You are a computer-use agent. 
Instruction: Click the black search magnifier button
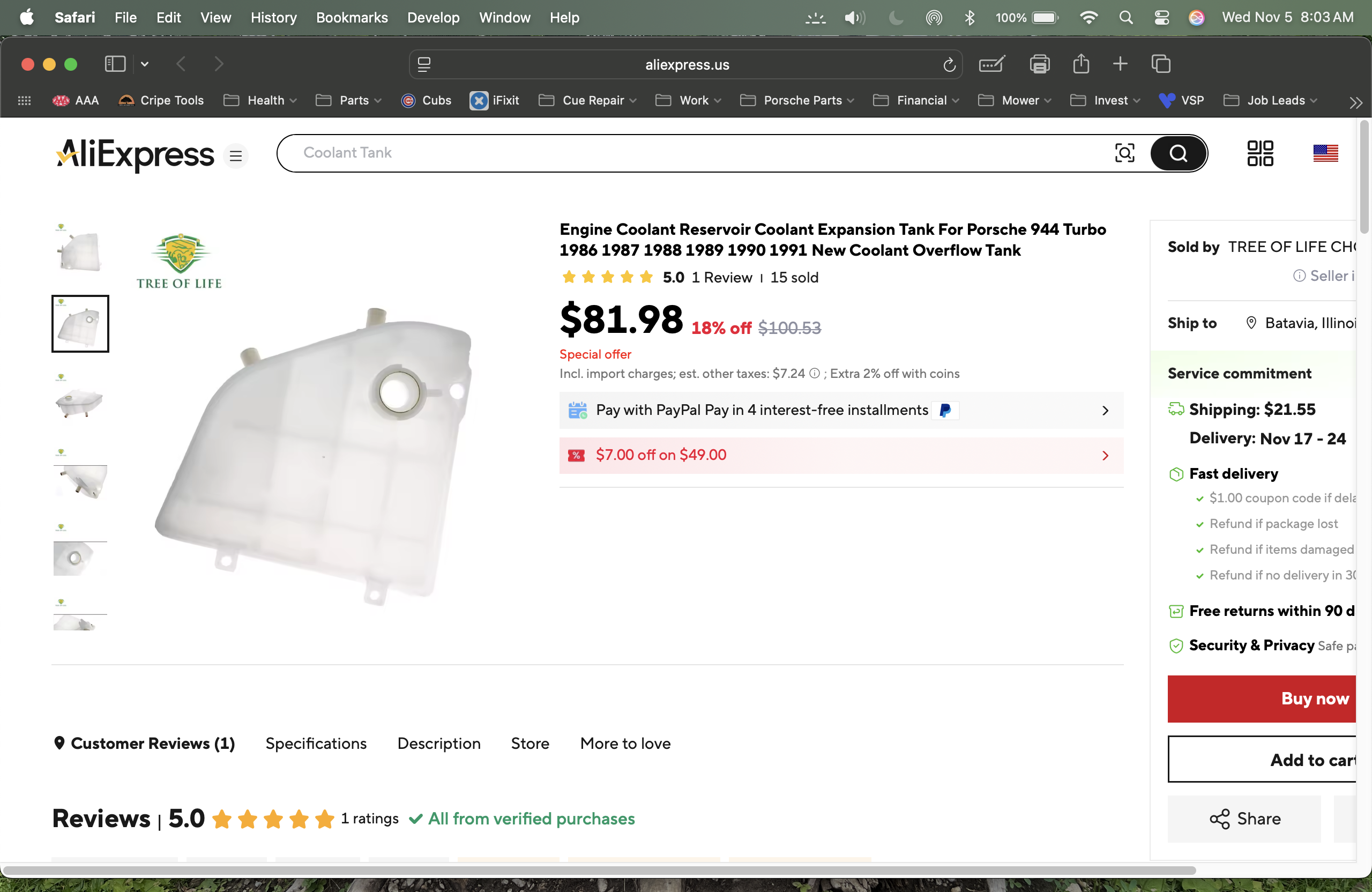1179,153
